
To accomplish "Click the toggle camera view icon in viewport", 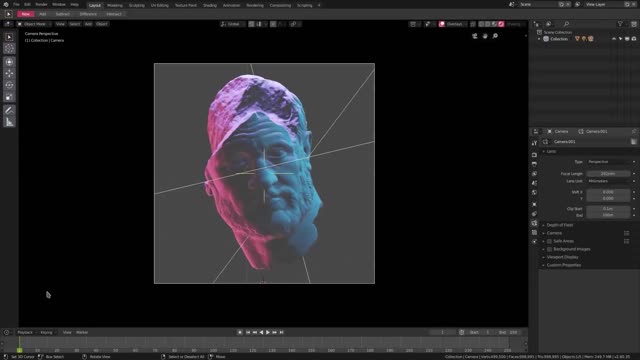I will click(475, 36).
